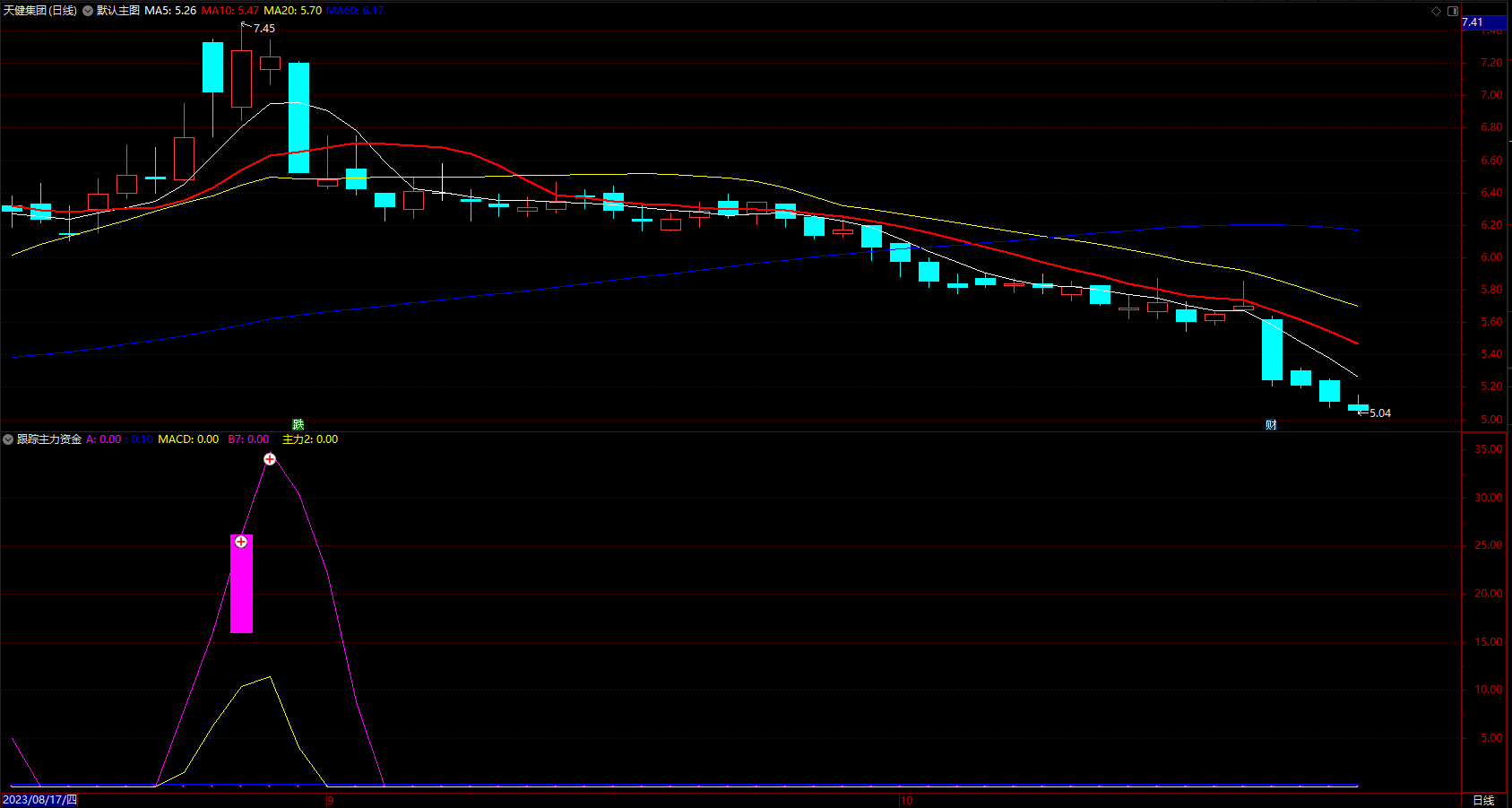Click the 2023/08/17/四 date label

point(39,800)
